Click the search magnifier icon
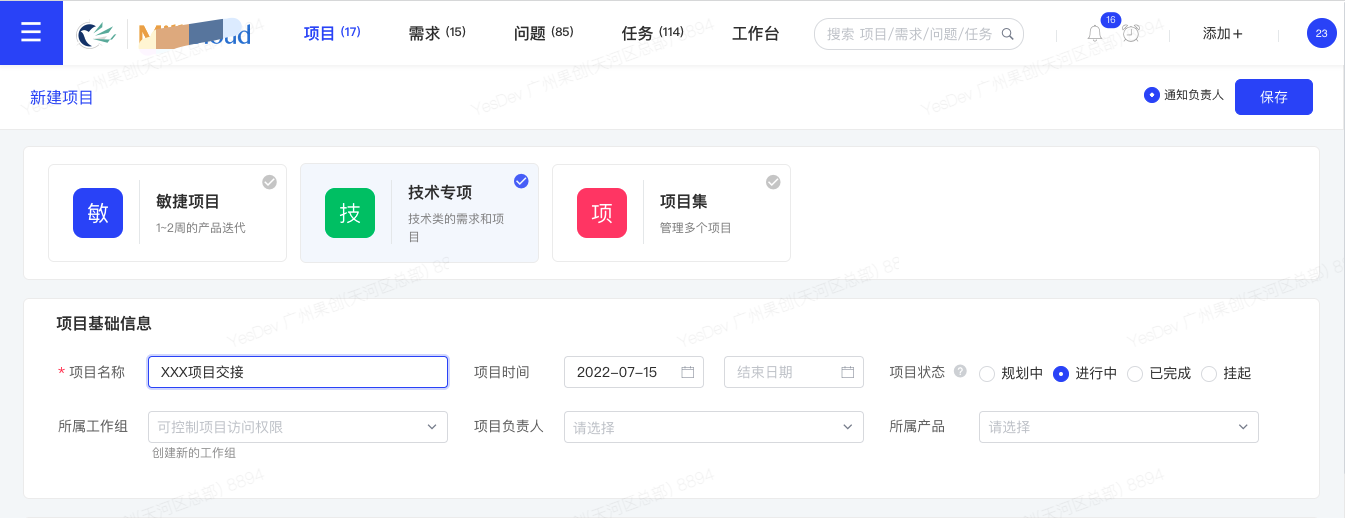This screenshot has height=518, width=1345. point(1007,34)
